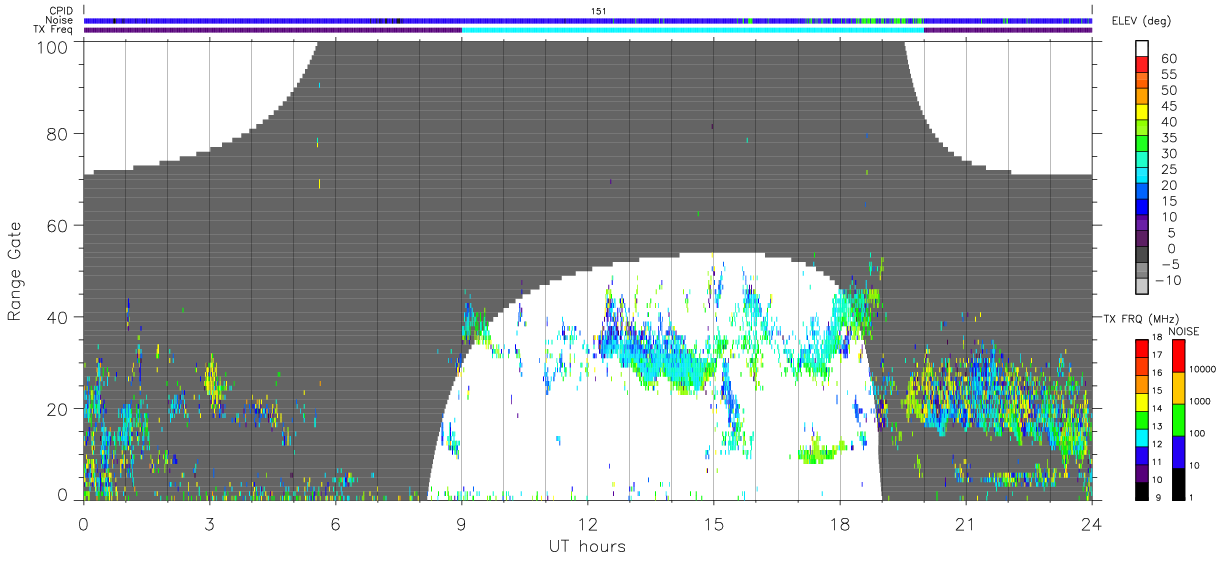Click the cyan segment of the TX Freq strip
The image size is (1228, 567).
click(x=692, y=30)
